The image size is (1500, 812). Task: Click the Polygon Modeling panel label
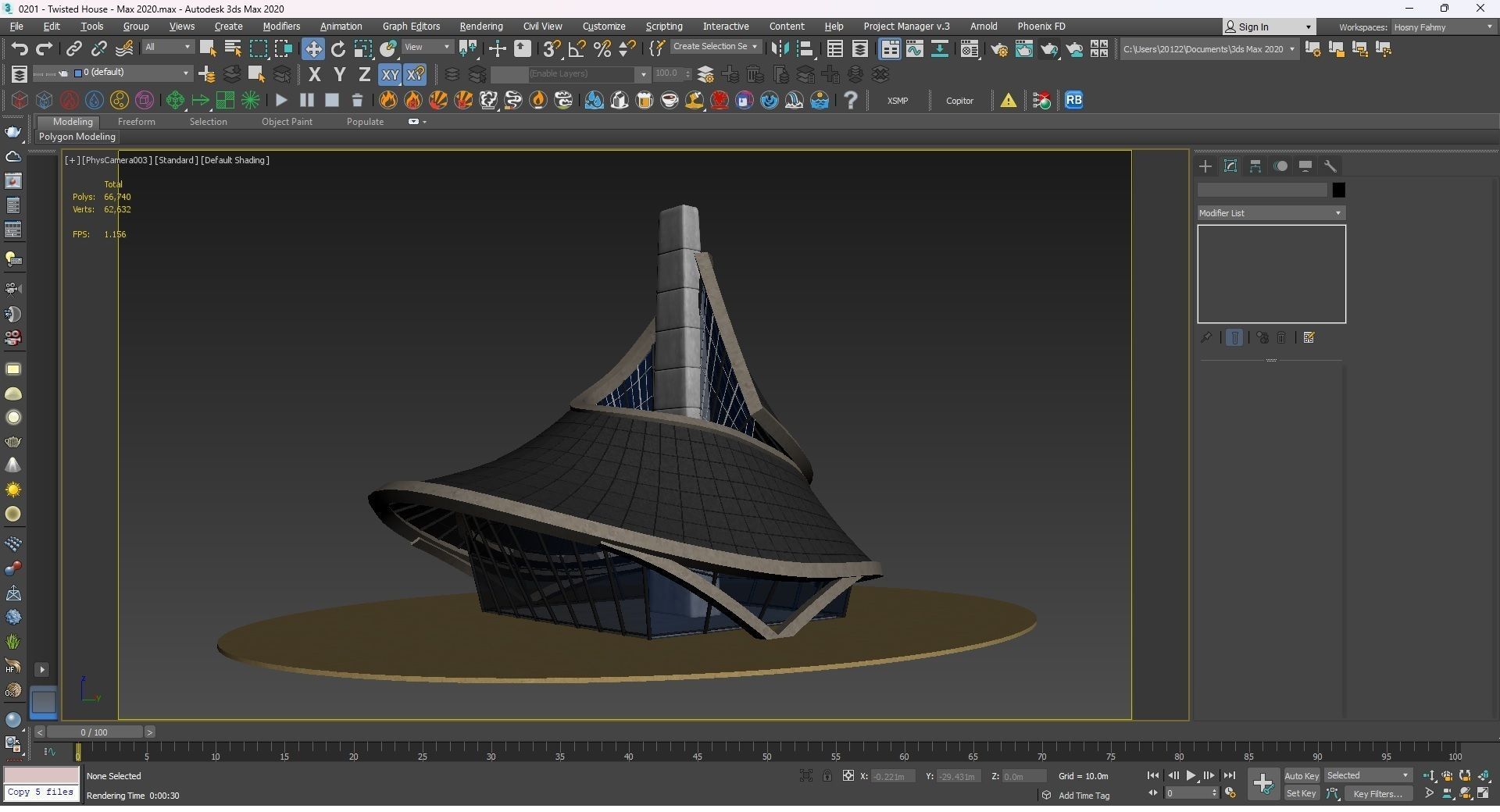pyautogui.click(x=77, y=137)
